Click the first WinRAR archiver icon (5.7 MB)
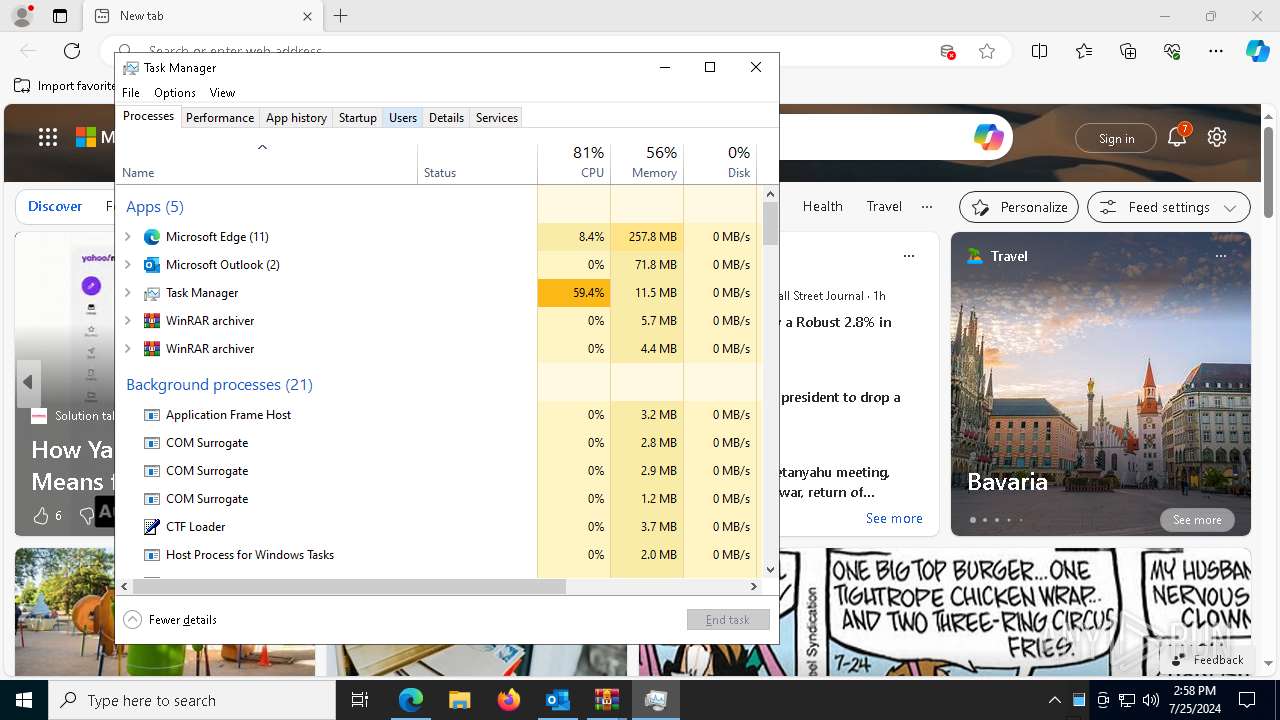This screenshot has height=720, width=1280. point(152,321)
